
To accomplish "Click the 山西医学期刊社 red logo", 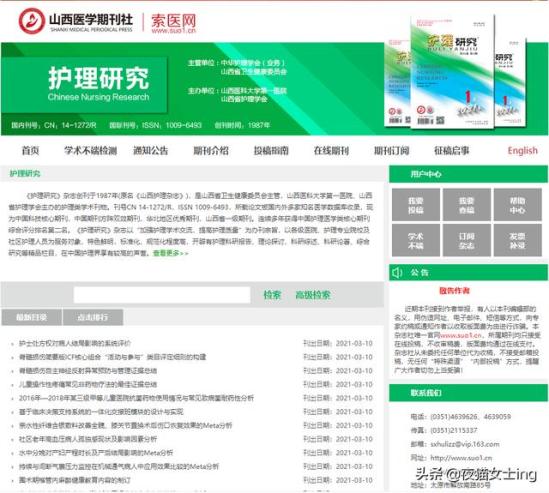I will point(32,21).
